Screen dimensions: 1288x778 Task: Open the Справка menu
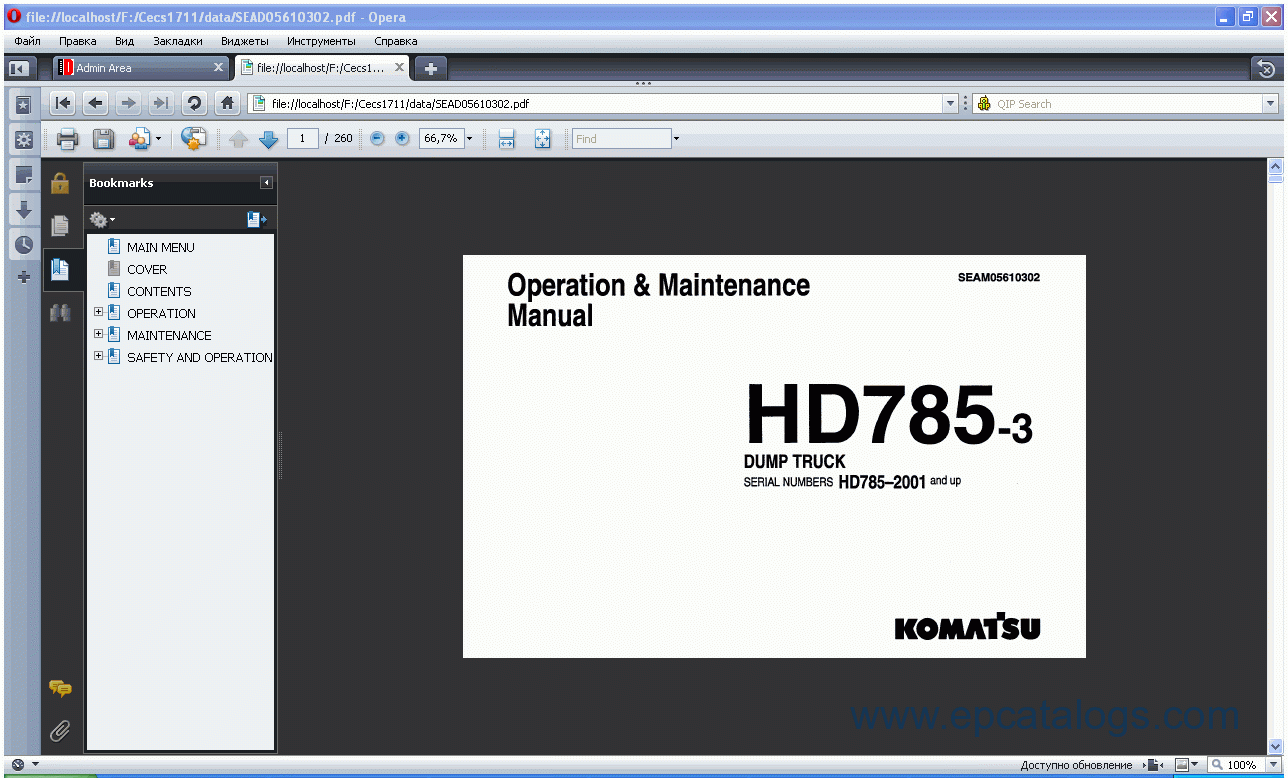point(396,41)
